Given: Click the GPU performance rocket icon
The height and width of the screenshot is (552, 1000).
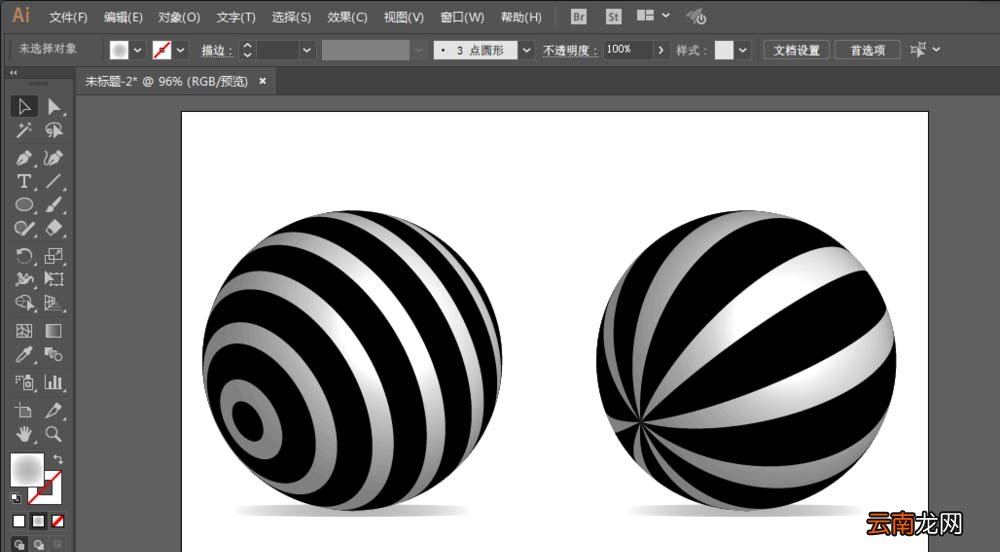Looking at the screenshot, I should [x=696, y=17].
